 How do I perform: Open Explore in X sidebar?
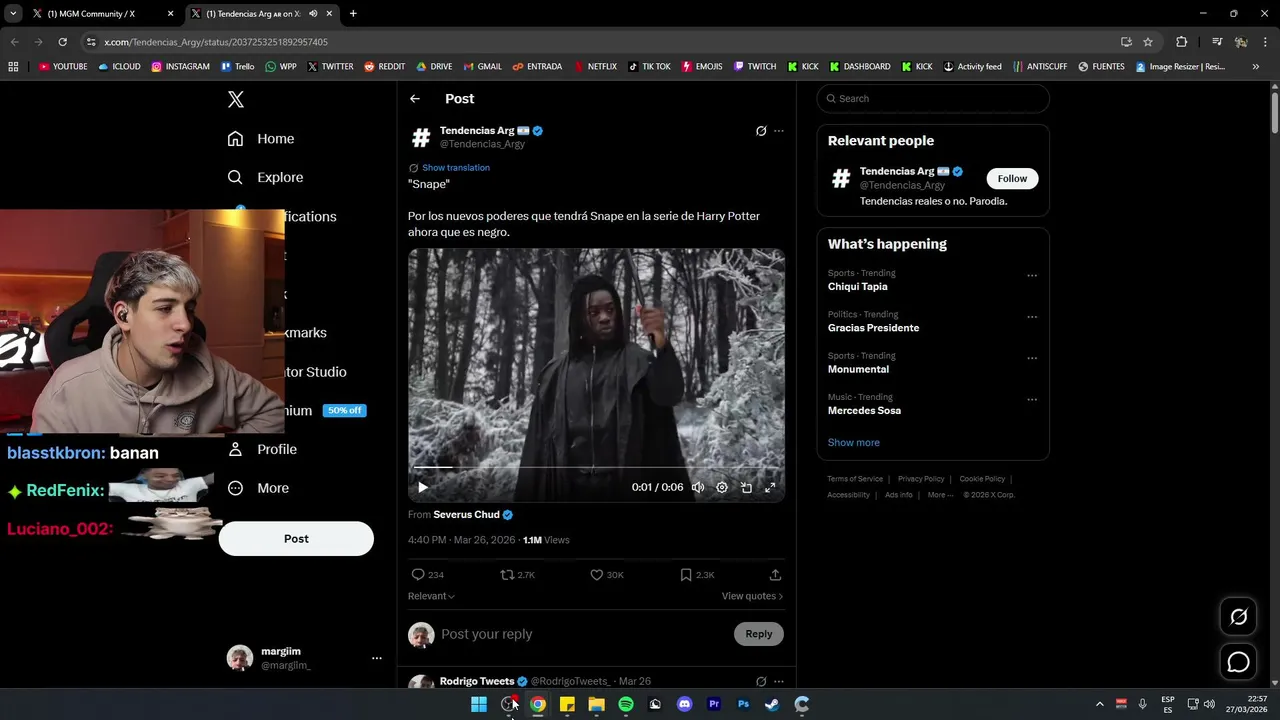(x=265, y=177)
